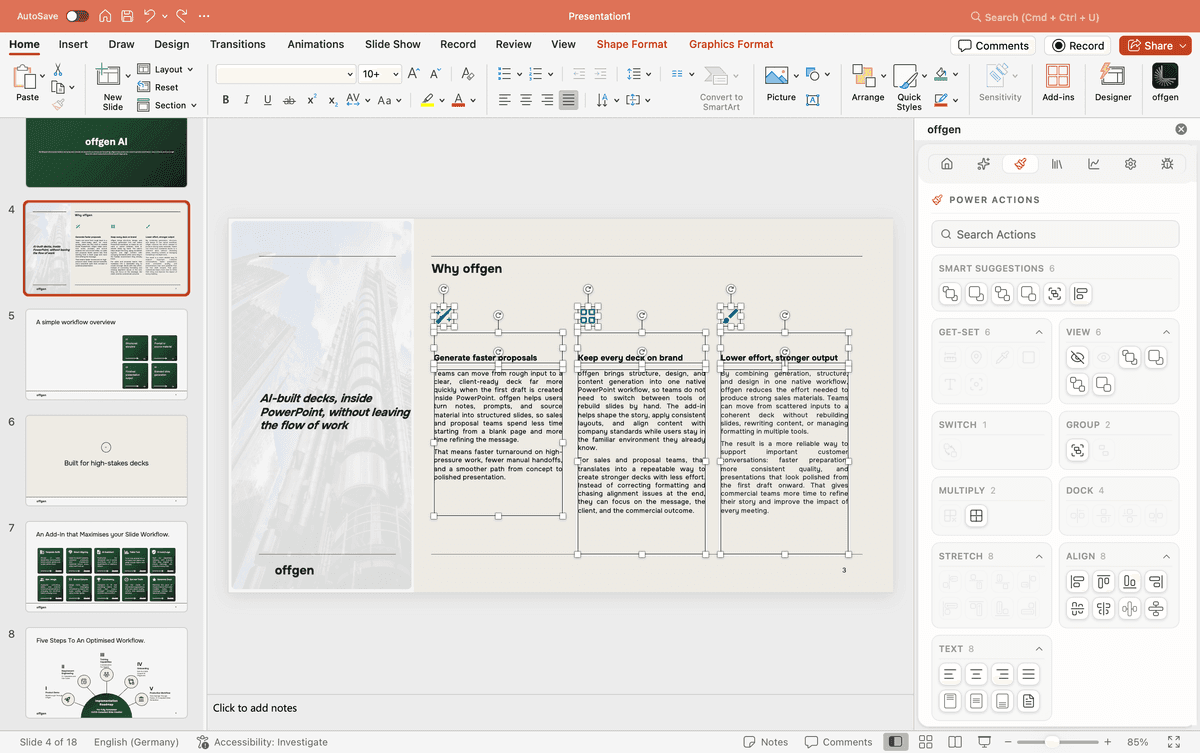
Task: Open the Animations ribbon tab
Action: [x=316, y=44]
